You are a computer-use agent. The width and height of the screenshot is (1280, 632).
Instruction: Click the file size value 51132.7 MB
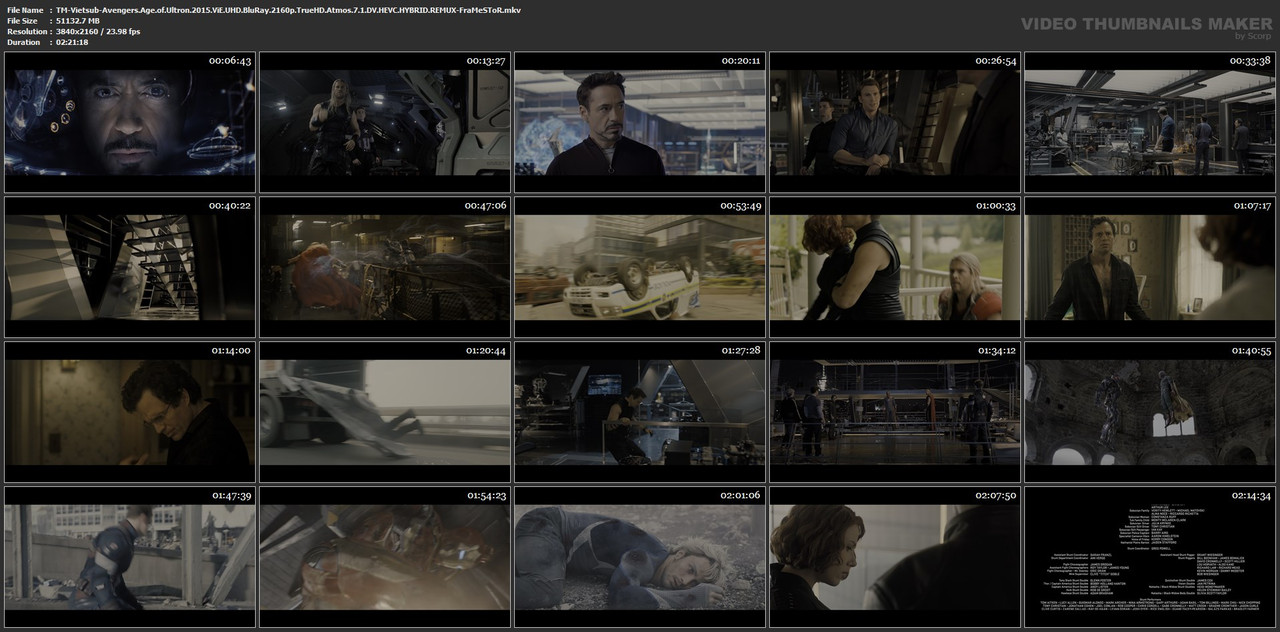78,21
